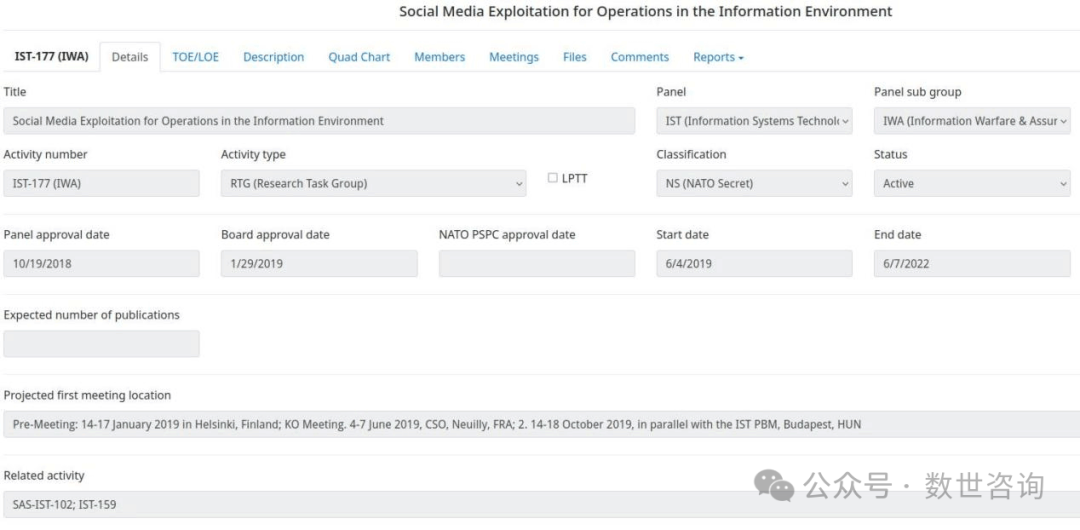
Task: Click the Board approval date field
Action: (x=319, y=263)
